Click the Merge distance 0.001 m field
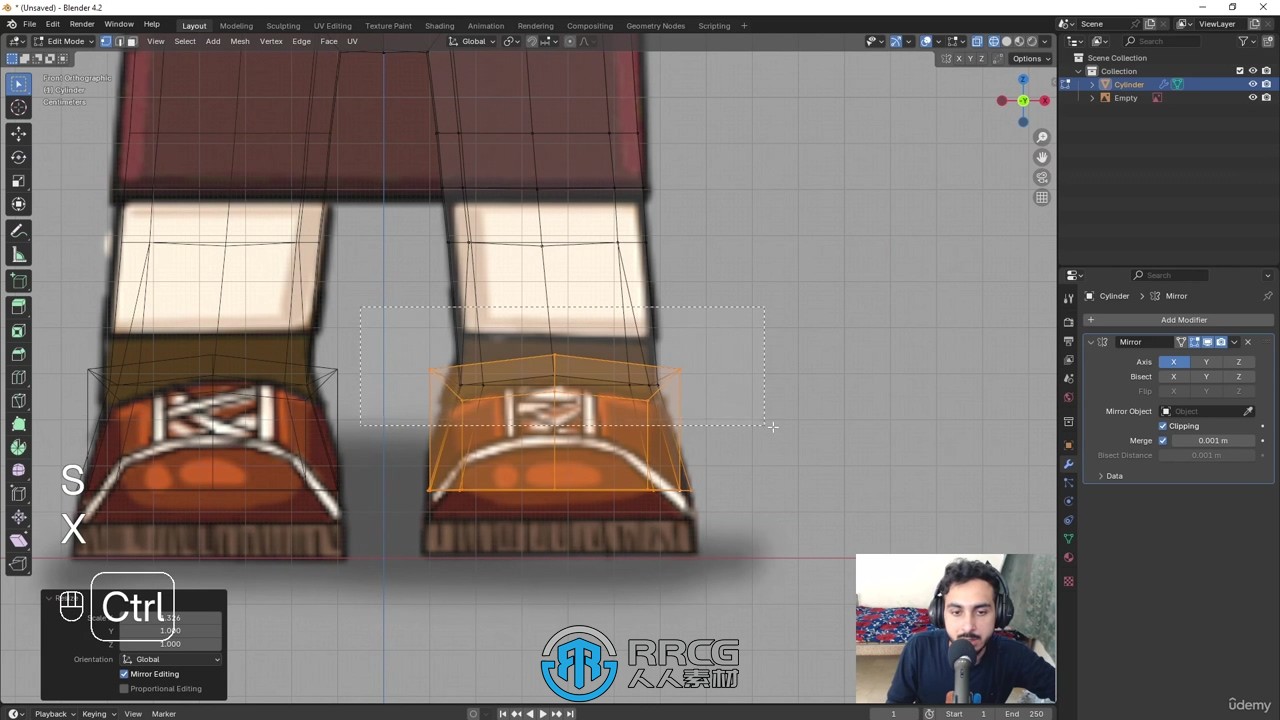This screenshot has width=1280, height=720. [1213, 440]
